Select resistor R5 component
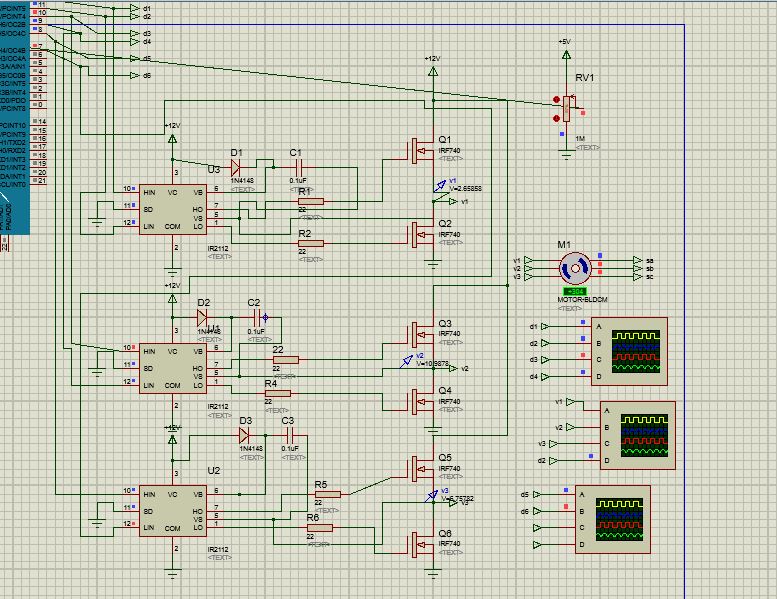Screen dimensions: 777x599 pos(328,494)
